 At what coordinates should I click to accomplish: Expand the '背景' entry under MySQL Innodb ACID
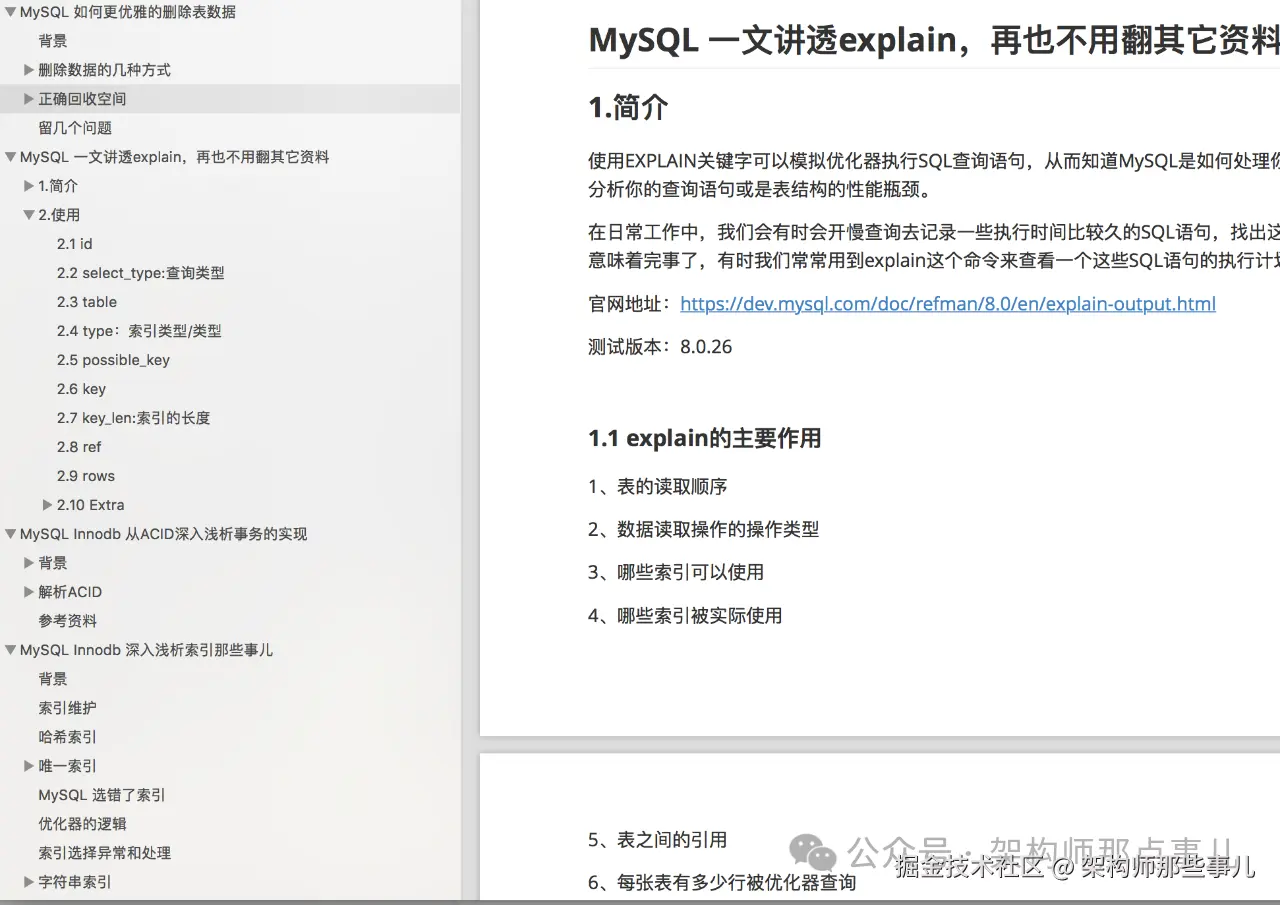click(29, 563)
